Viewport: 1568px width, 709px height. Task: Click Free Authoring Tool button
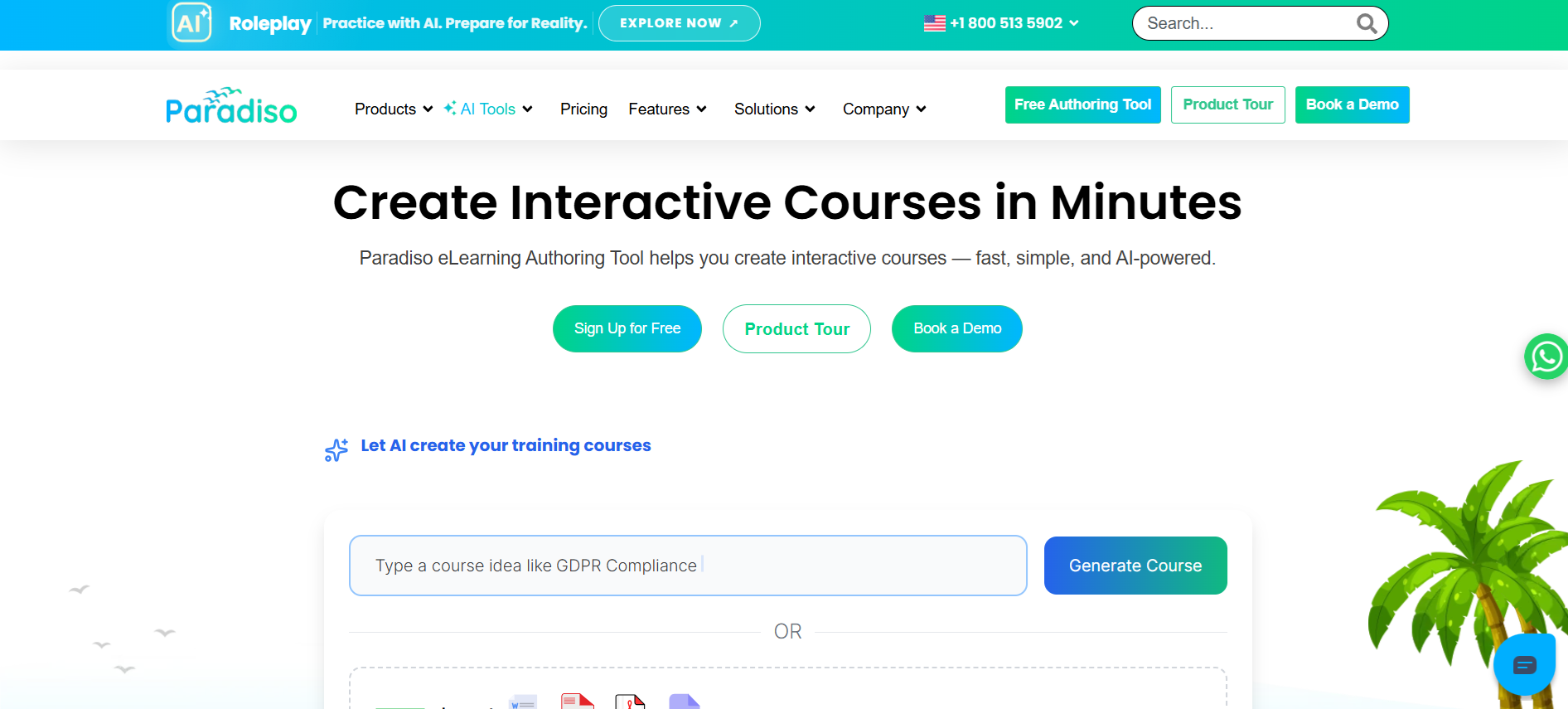tap(1082, 104)
